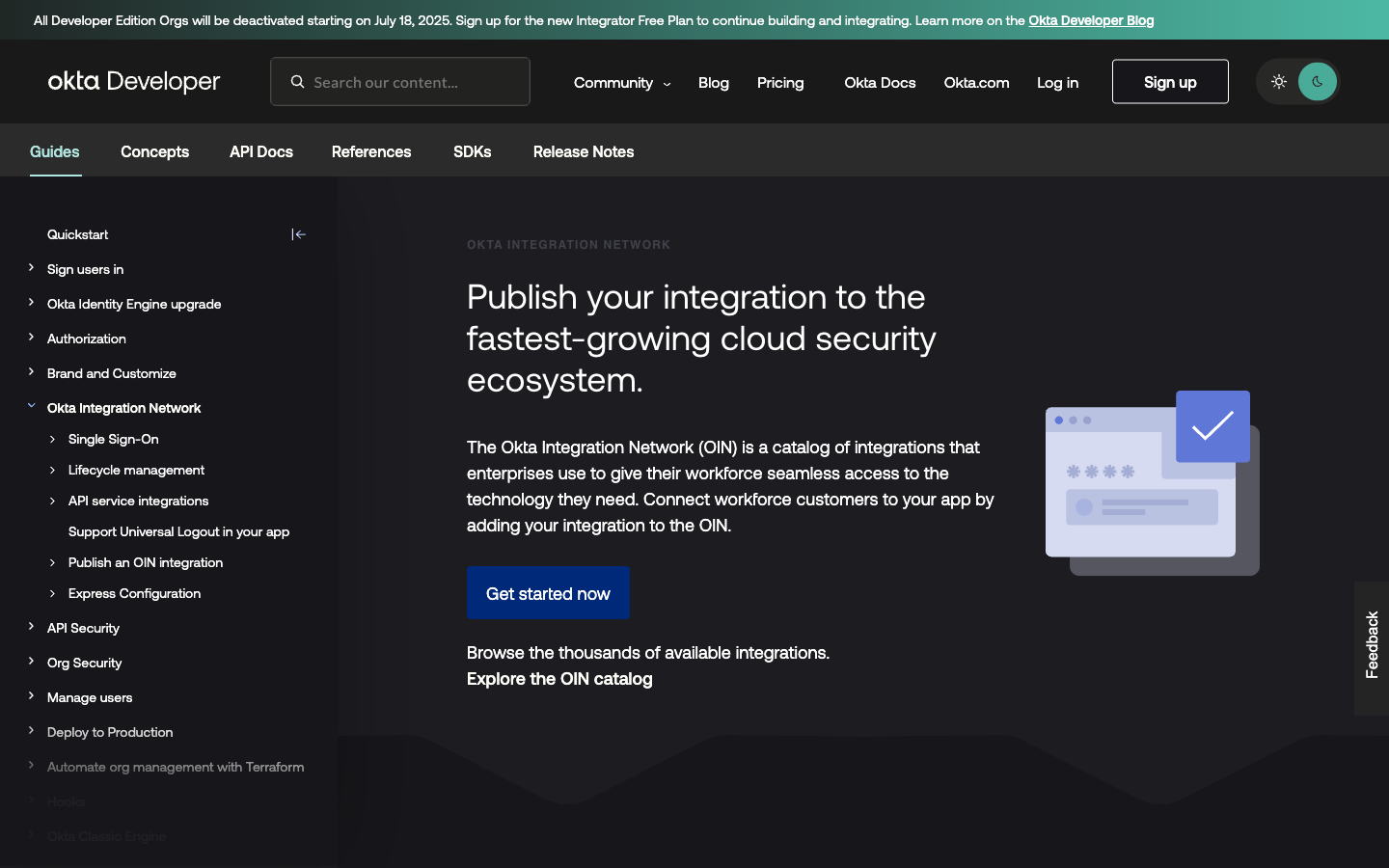Open the Blog link

tap(714, 83)
